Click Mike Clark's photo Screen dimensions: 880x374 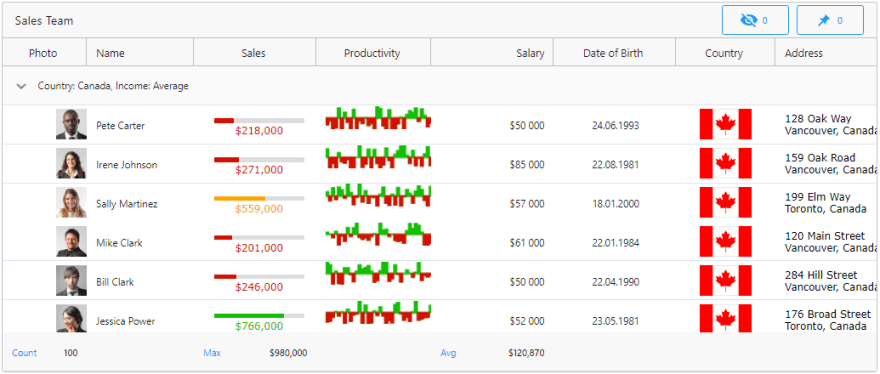click(x=71, y=241)
